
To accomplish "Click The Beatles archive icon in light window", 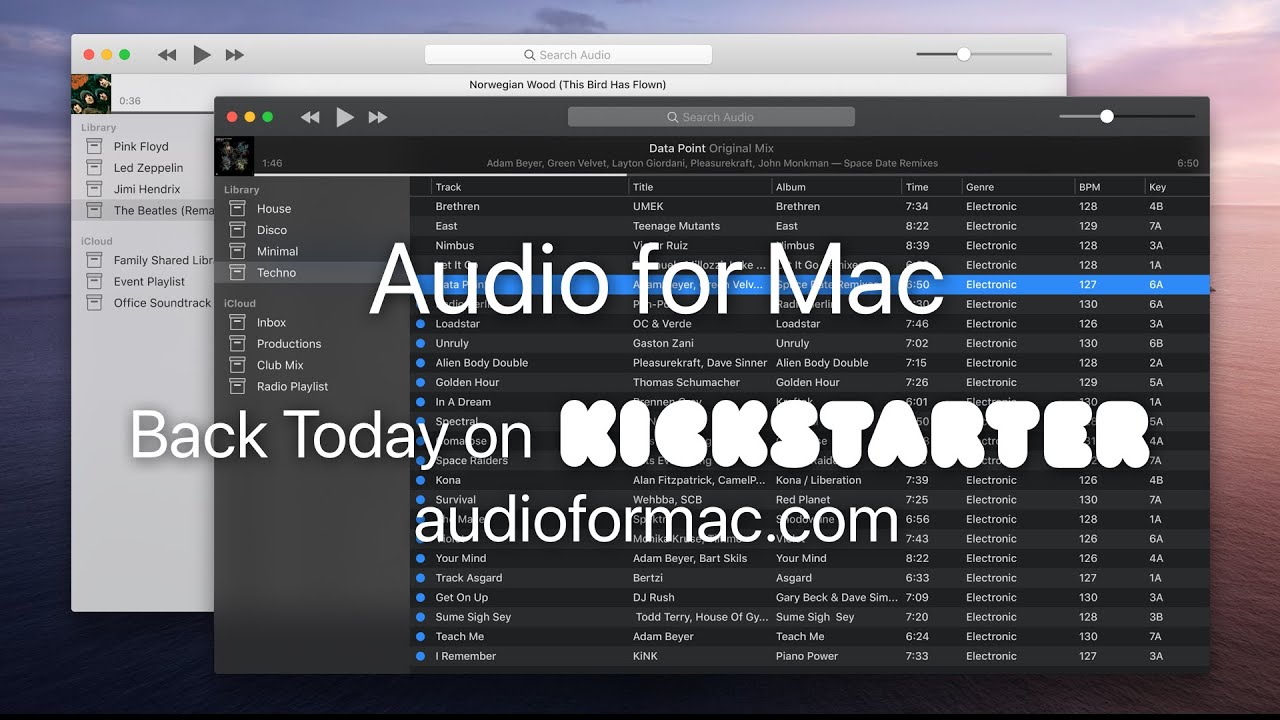I will click(95, 210).
